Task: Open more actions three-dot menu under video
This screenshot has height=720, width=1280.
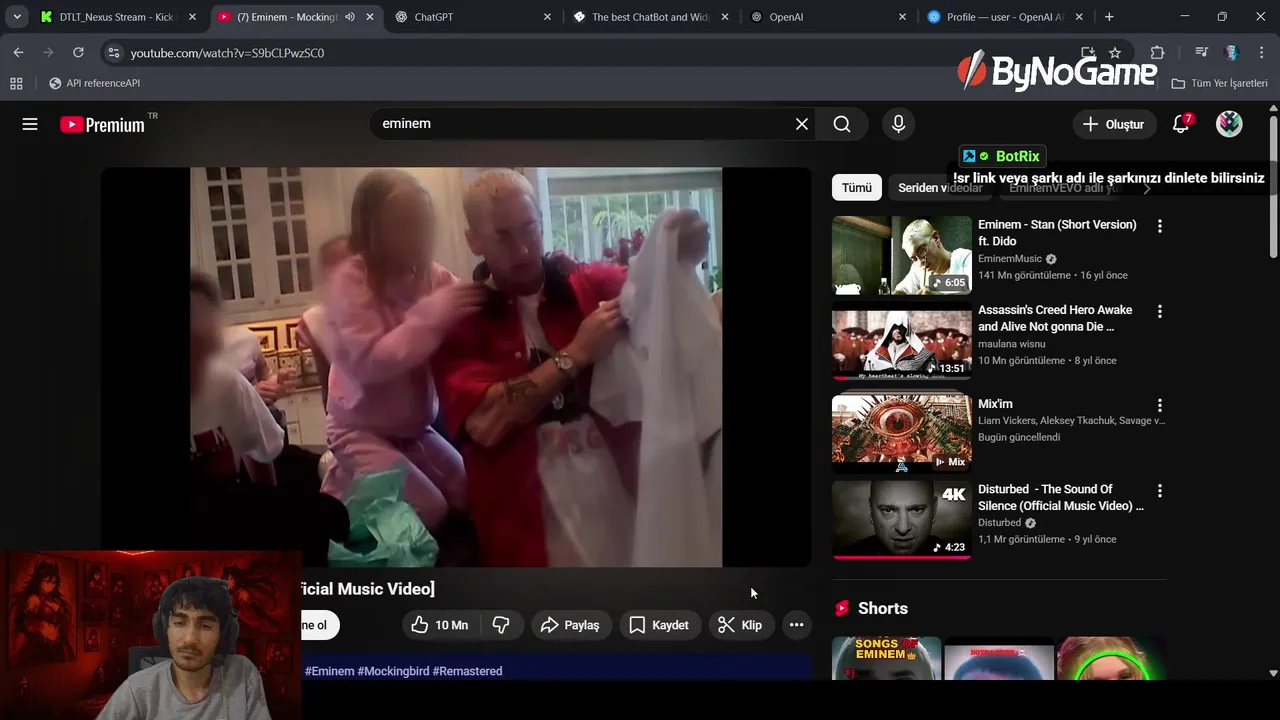Action: (x=796, y=625)
